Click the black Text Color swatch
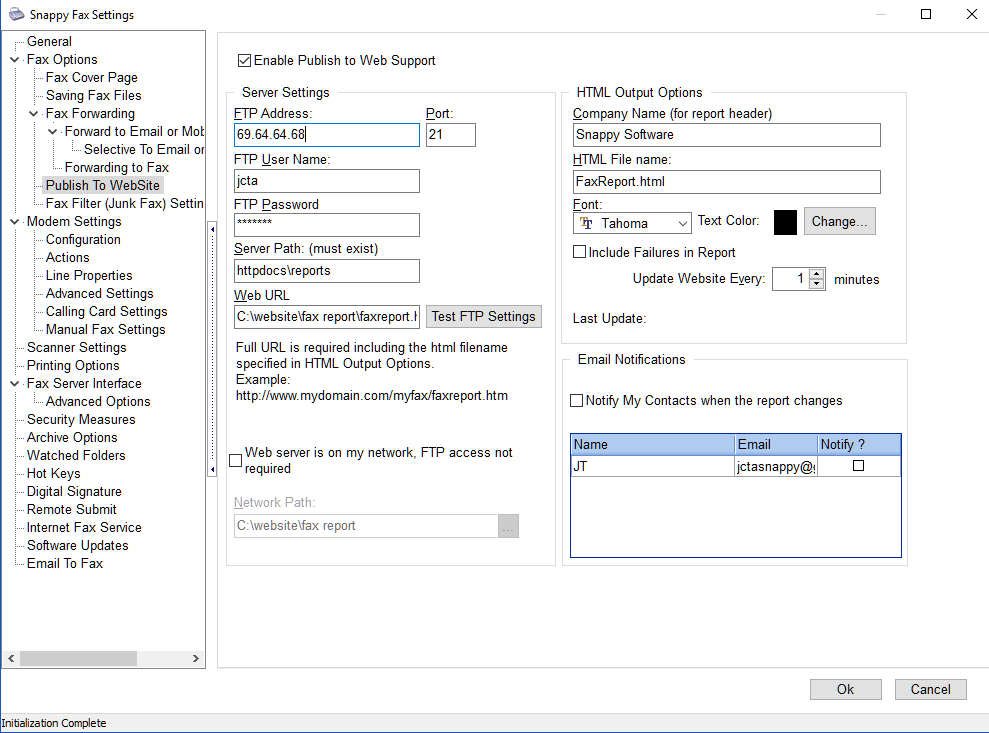 [x=785, y=222]
